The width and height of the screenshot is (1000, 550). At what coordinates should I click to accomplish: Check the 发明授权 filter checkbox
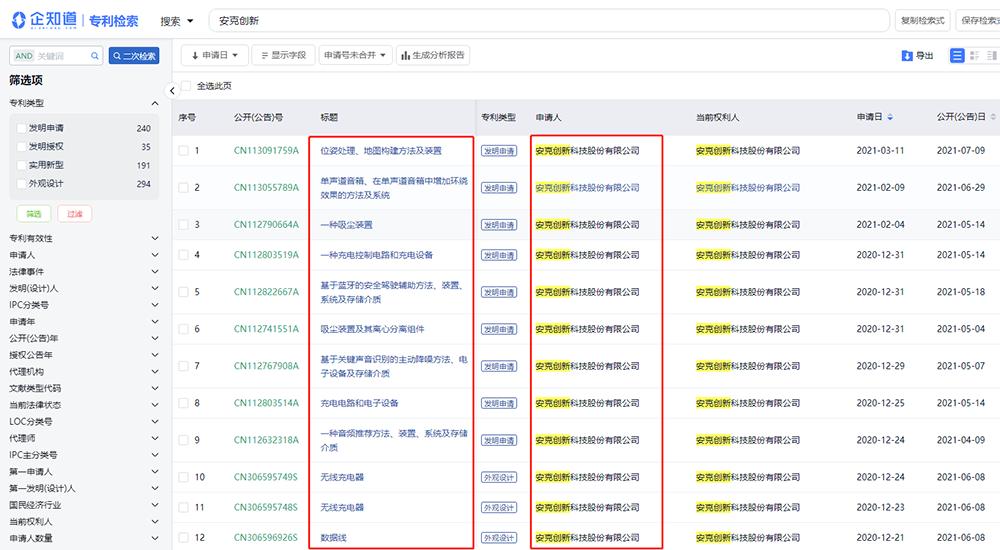click(22, 147)
